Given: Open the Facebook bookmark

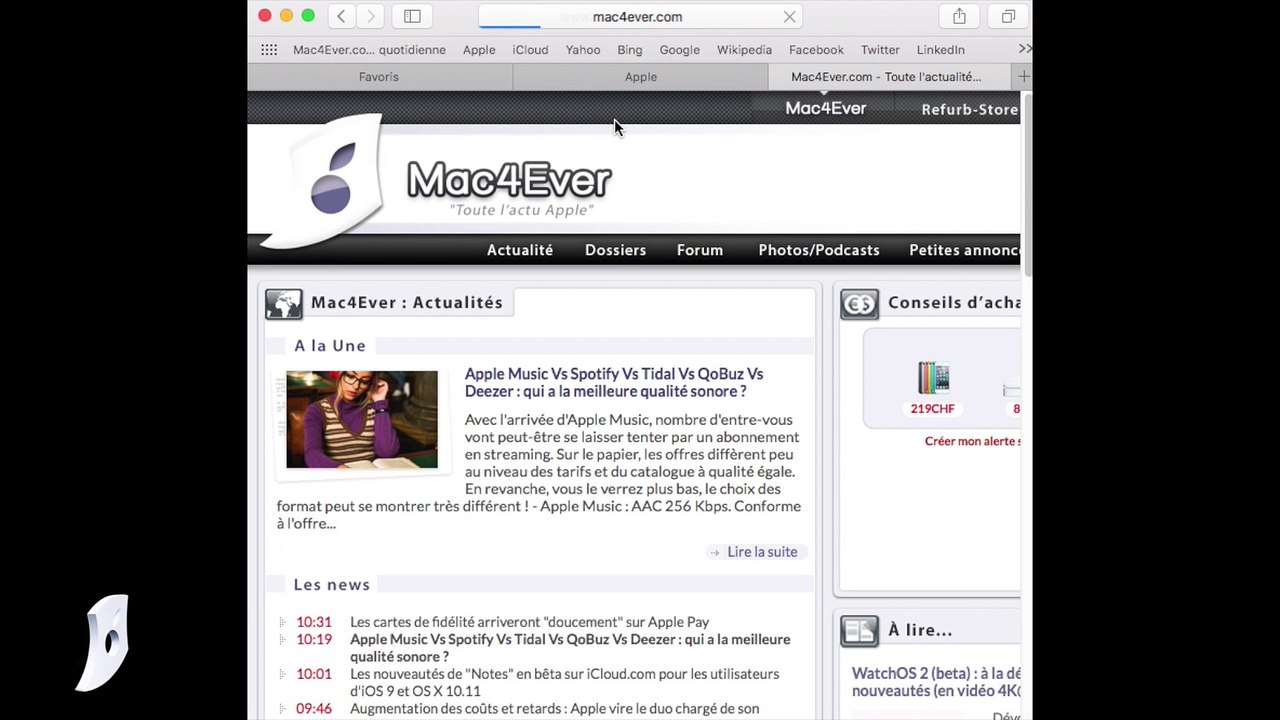Looking at the screenshot, I should [x=816, y=50].
